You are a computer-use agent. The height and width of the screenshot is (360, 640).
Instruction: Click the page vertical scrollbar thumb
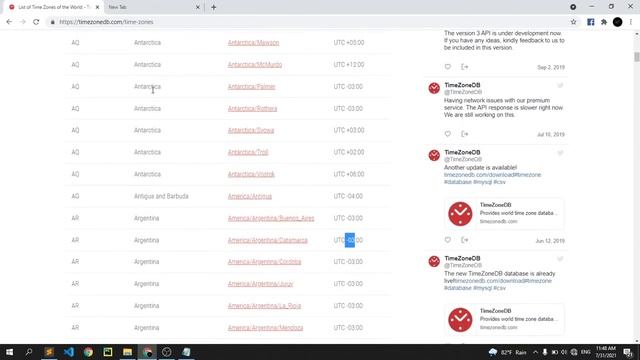pyautogui.click(x=636, y=57)
